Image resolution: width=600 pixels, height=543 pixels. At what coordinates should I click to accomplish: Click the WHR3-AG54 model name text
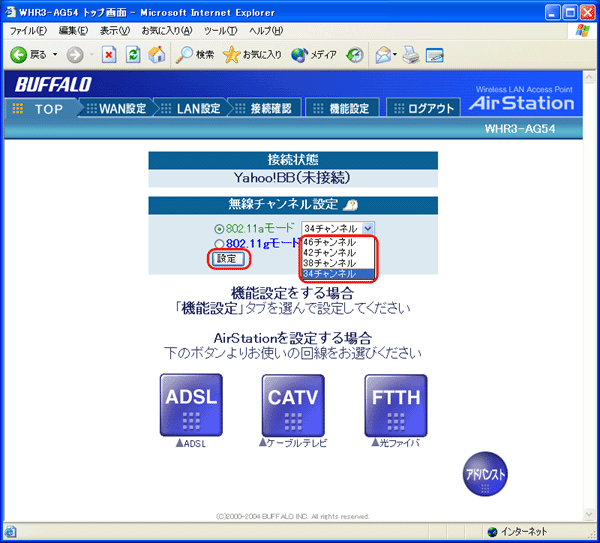520,129
